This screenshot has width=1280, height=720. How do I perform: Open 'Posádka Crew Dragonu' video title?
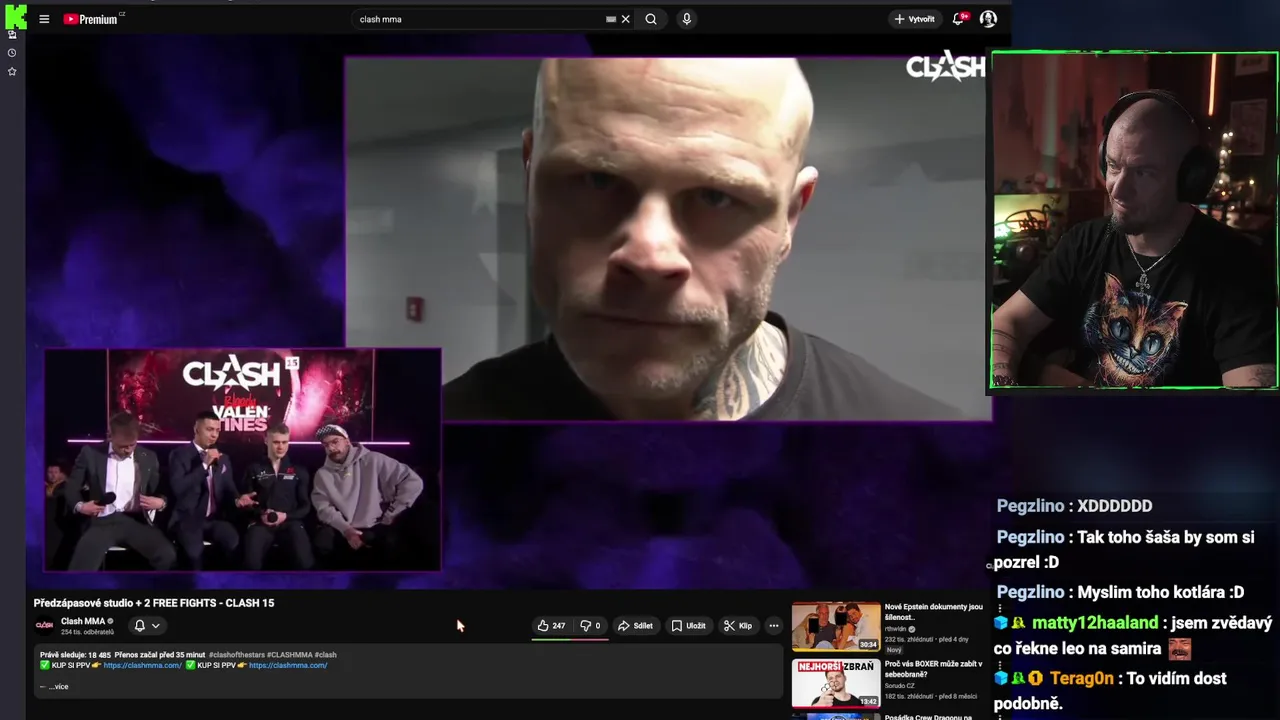928,717
